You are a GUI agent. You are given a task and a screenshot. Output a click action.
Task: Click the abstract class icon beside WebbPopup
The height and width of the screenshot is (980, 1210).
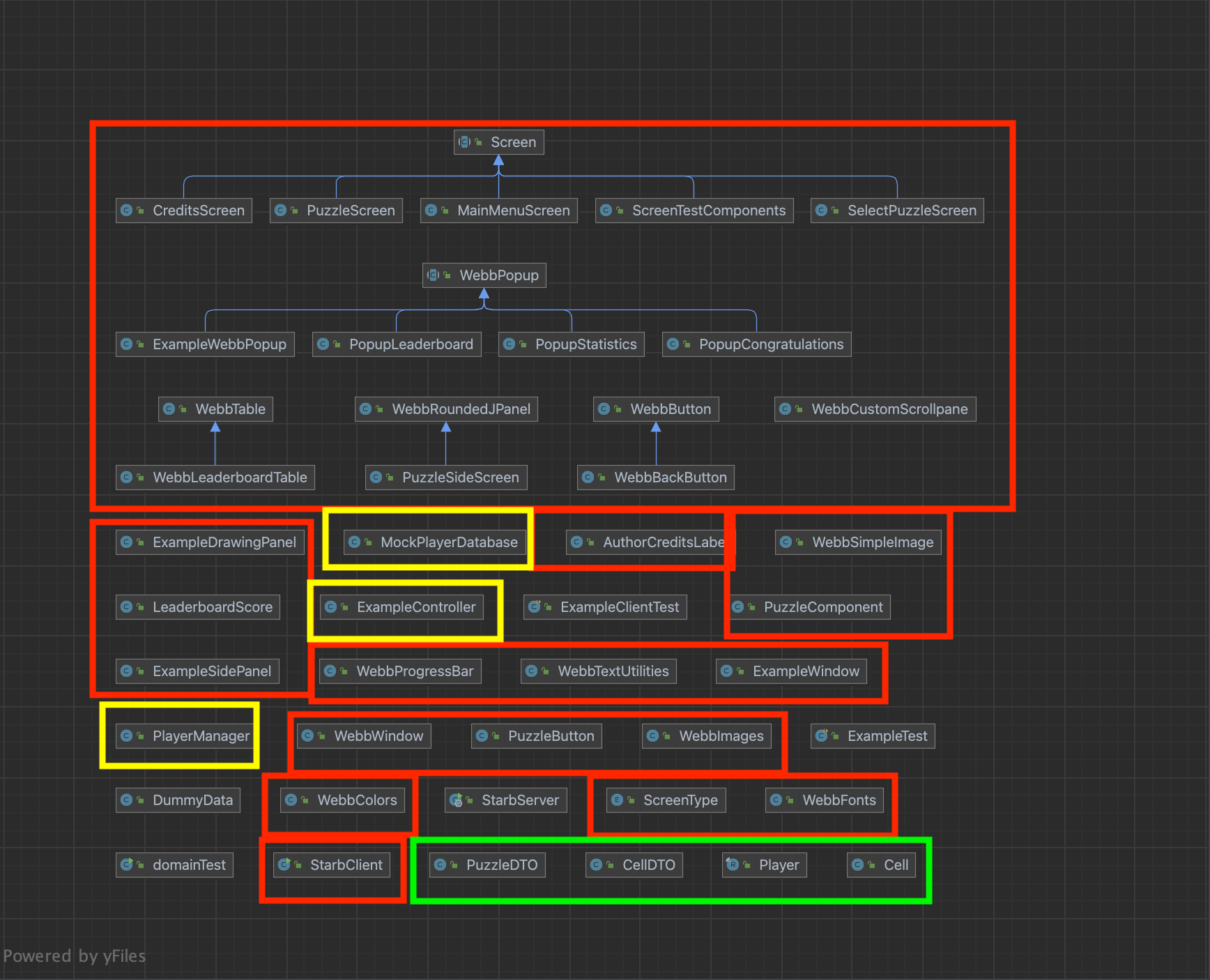(433, 275)
